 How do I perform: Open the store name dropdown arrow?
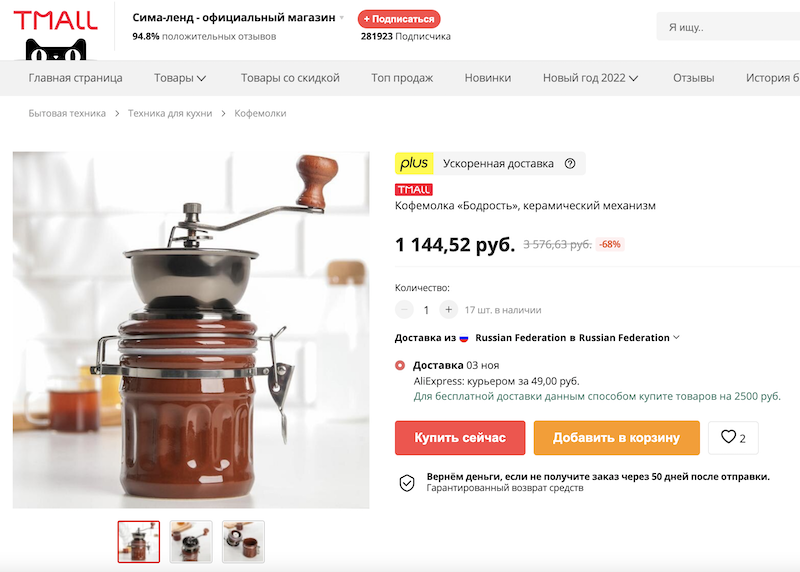point(342,18)
